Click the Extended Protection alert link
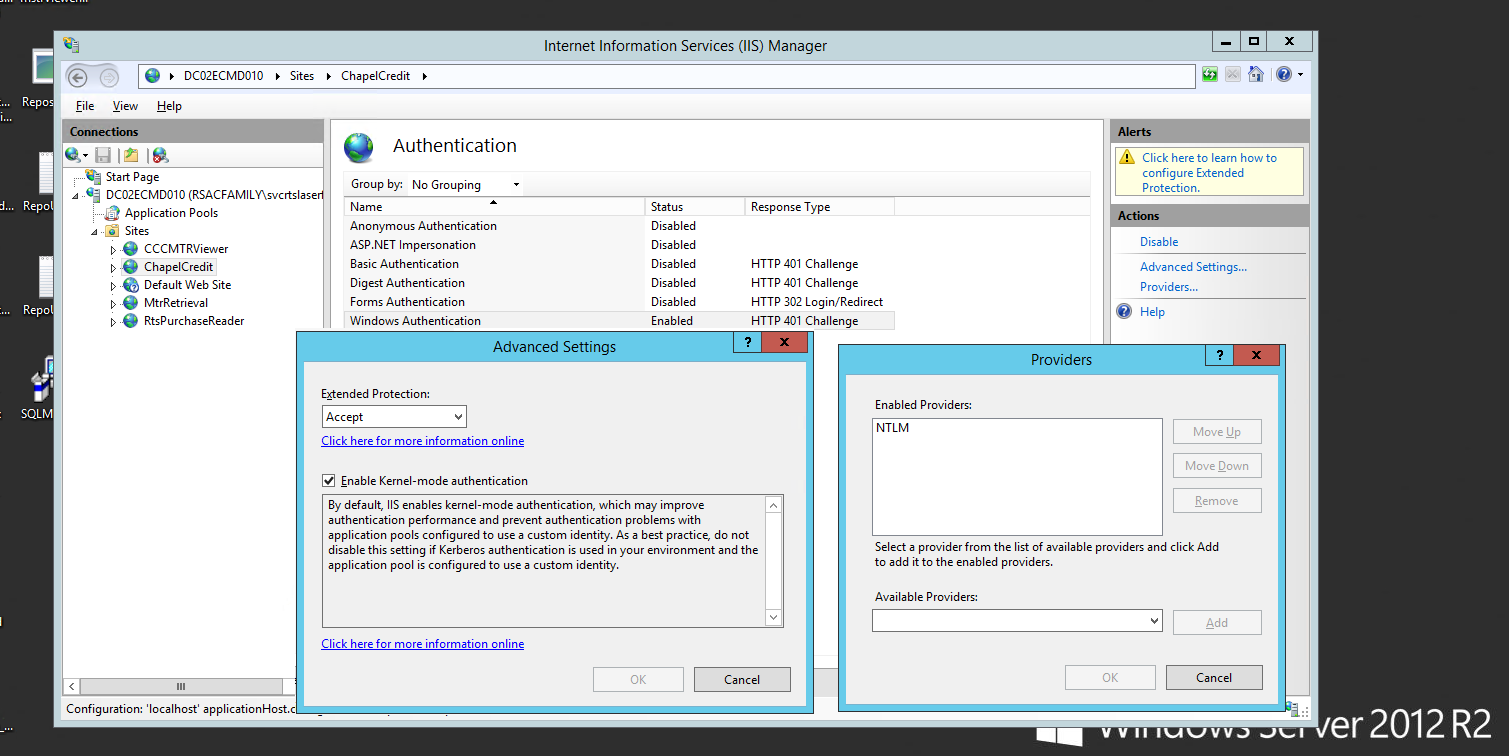The height and width of the screenshot is (756, 1509). (1209, 173)
